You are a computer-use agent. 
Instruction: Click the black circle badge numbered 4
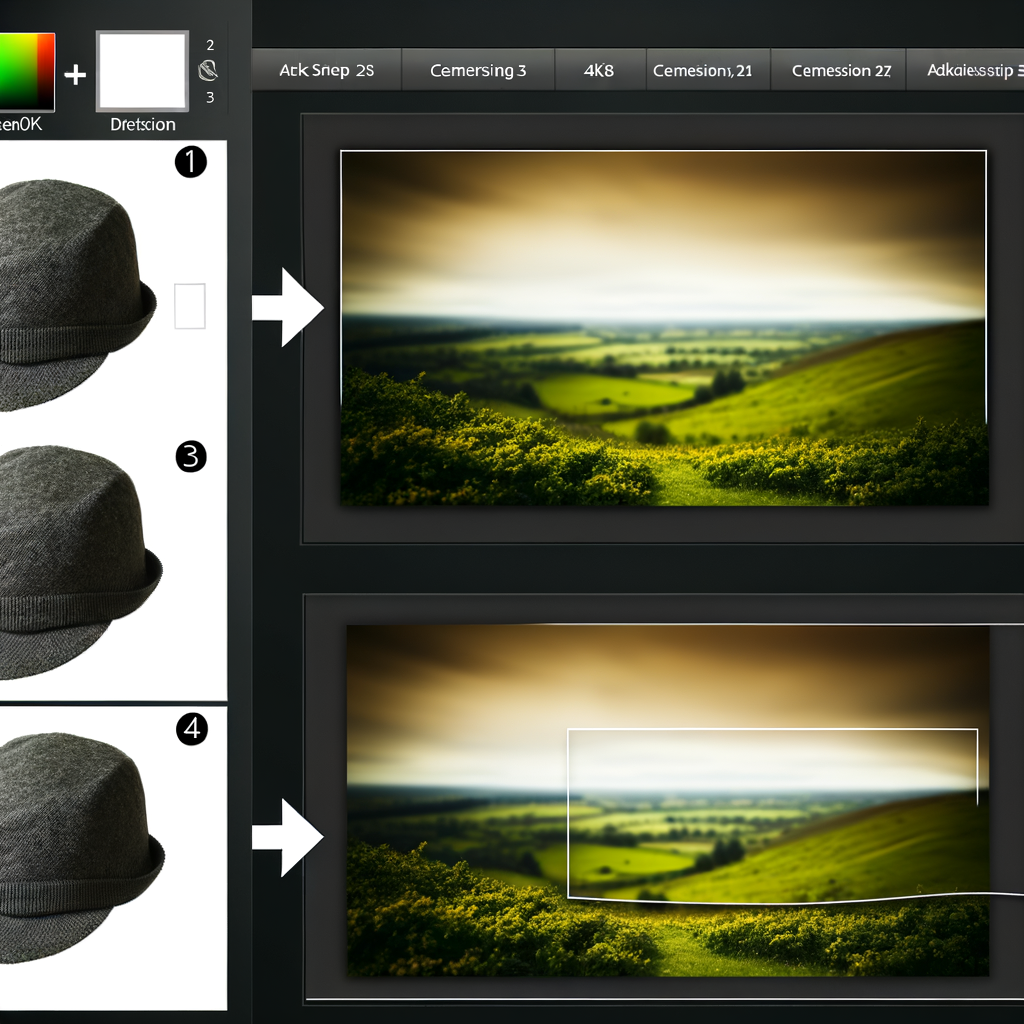click(x=191, y=730)
